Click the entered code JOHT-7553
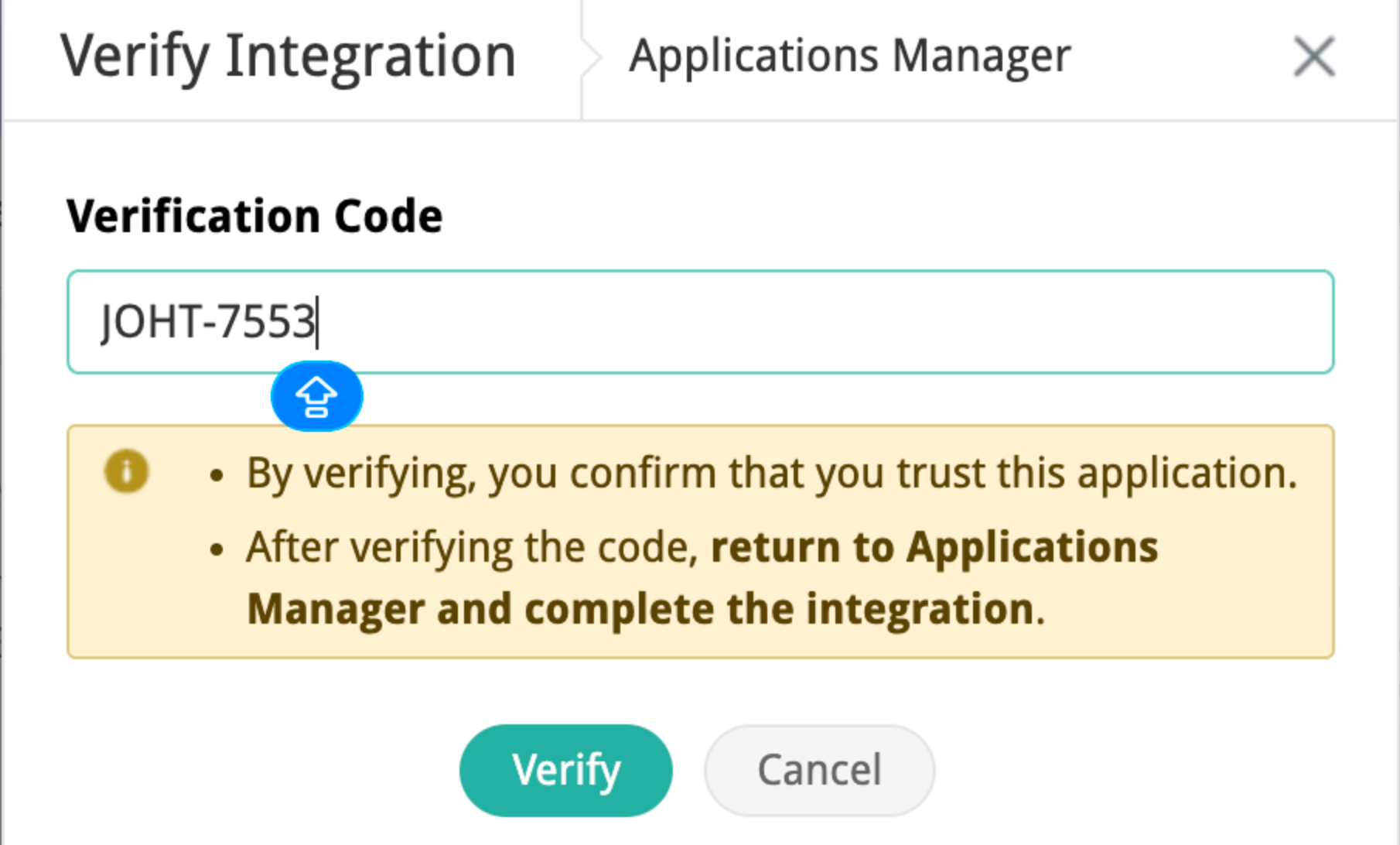Screen dimensions: 1400x845 point(208,321)
